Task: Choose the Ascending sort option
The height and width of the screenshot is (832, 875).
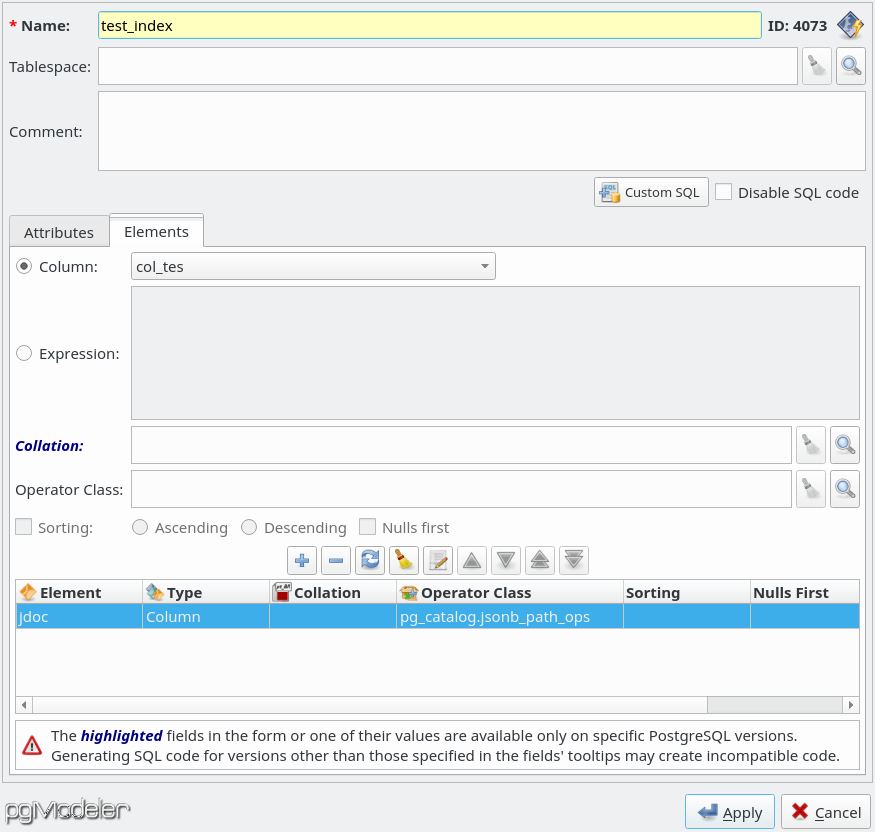Action: tap(140, 527)
